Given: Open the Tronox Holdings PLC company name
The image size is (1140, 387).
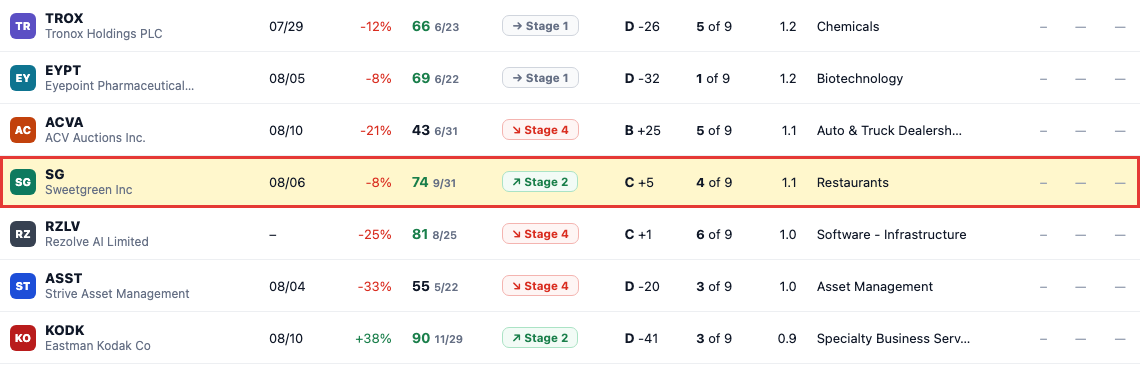Looking at the screenshot, I should (x=104, y=33).
